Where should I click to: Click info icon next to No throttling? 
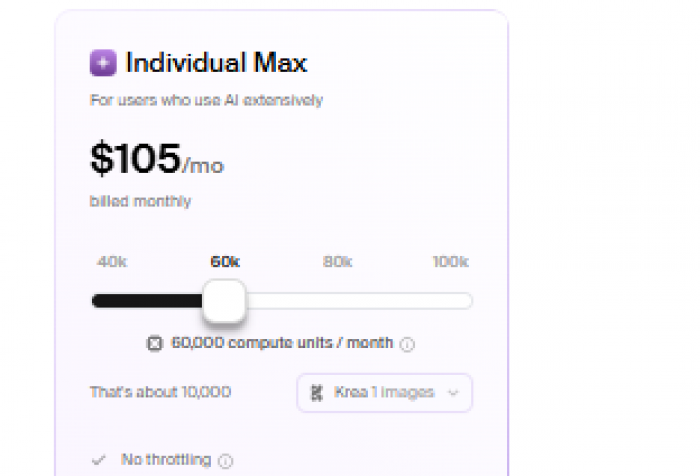(226, 461)
